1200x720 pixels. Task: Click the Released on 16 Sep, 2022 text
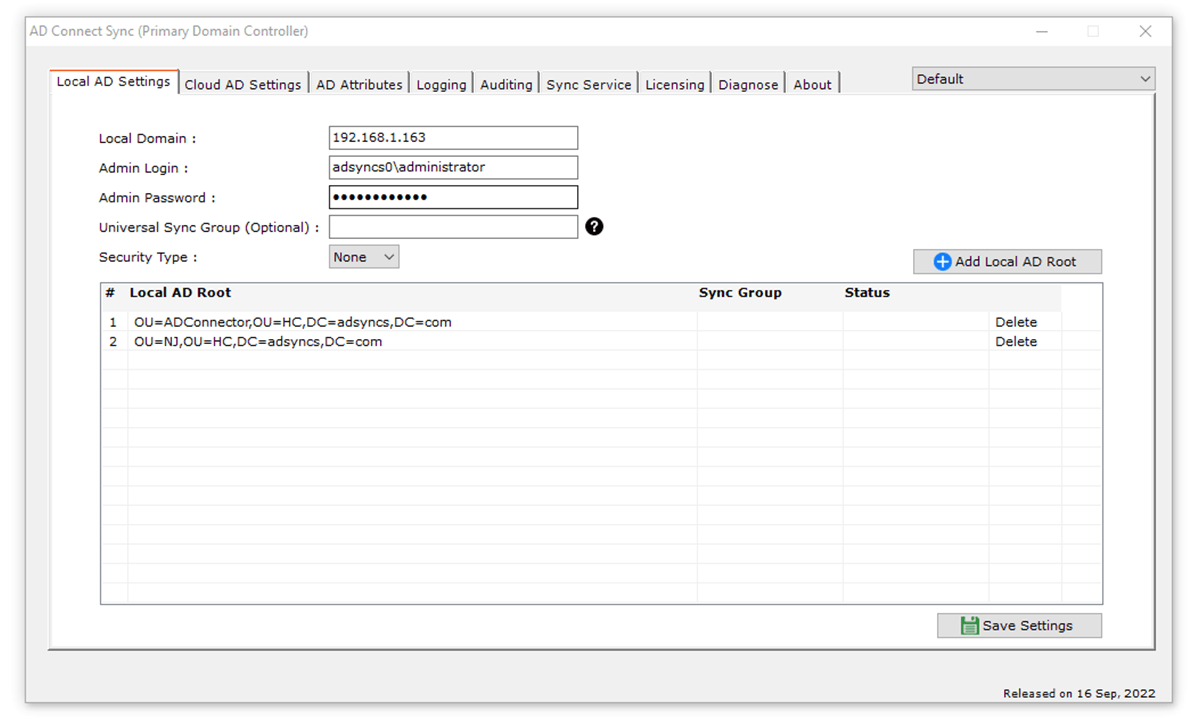coord(1079,693)
